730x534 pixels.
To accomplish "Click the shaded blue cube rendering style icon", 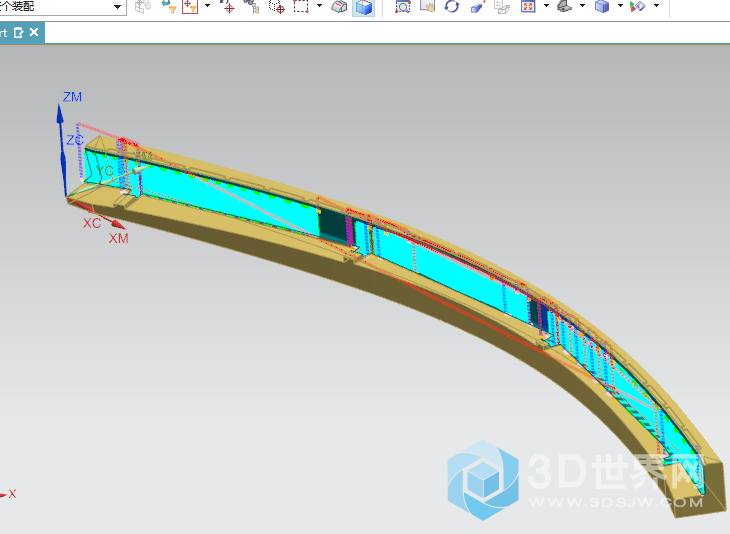I will 602,7.
